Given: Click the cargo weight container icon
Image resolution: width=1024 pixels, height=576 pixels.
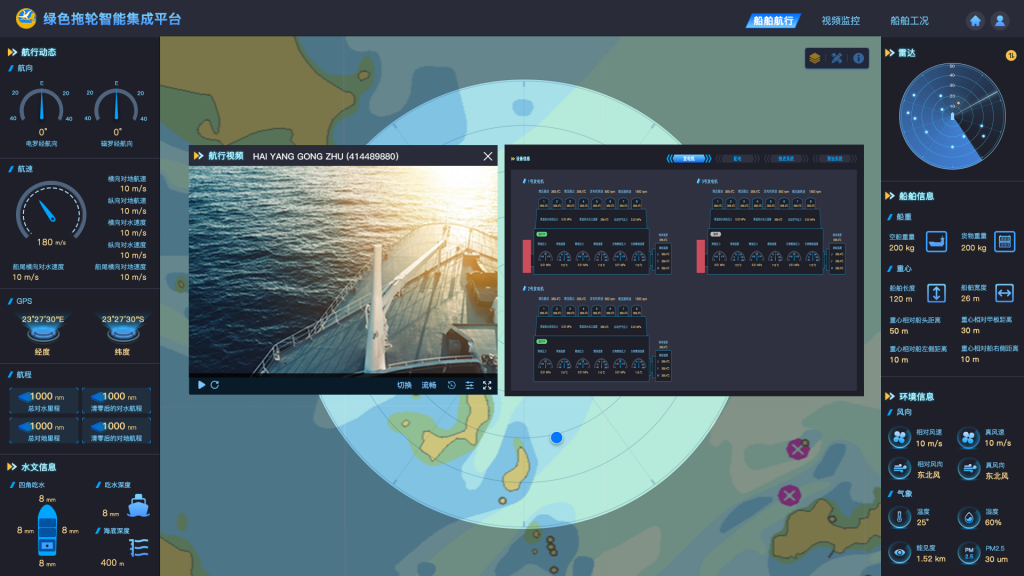Looking at the screenshot, I should pos(1004,241).
